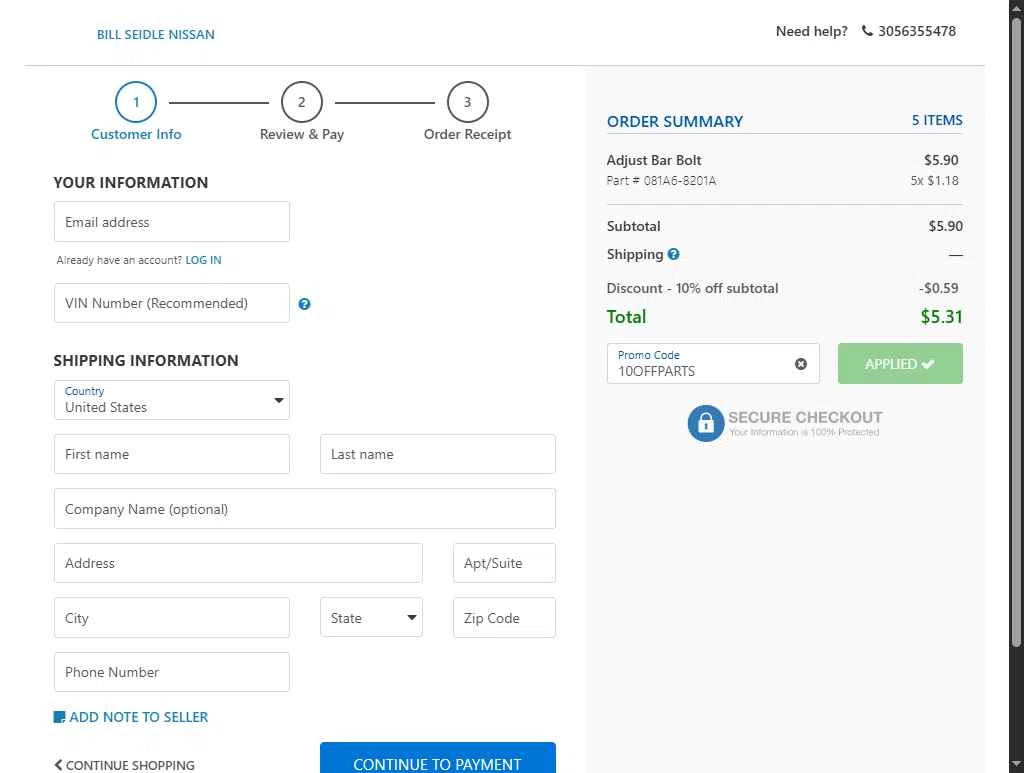Focus the First name field
The image size is (1024, 773).
tap(172, 454)
